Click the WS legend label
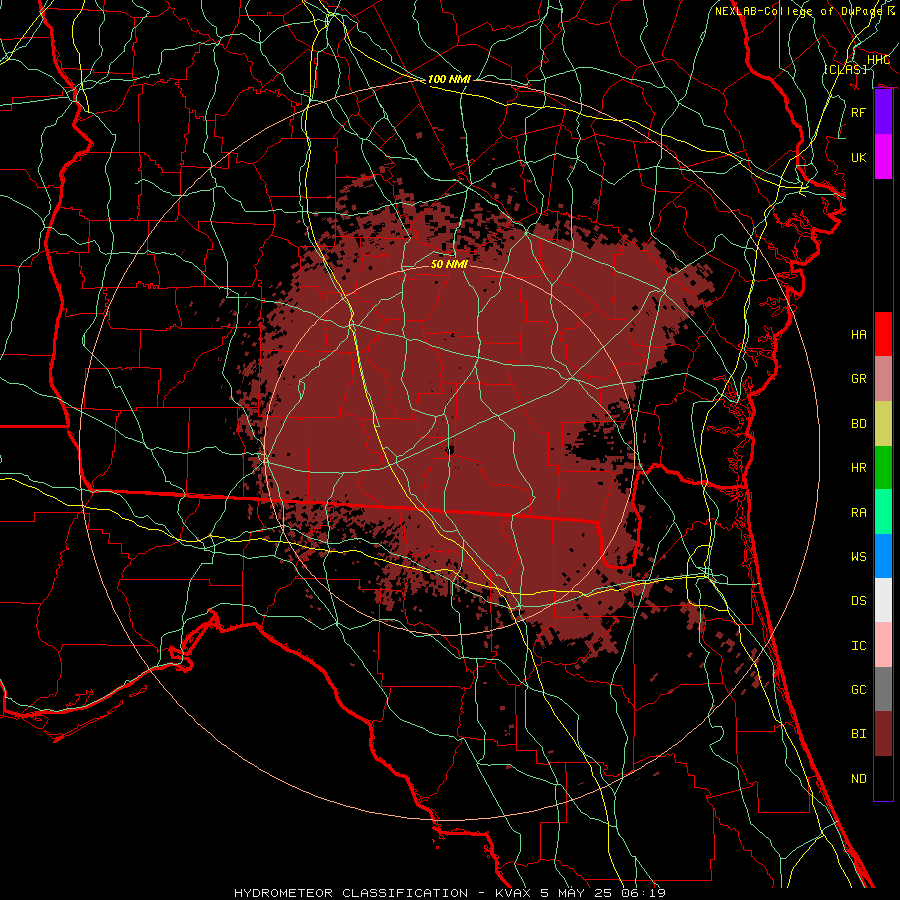 [859, 557]
